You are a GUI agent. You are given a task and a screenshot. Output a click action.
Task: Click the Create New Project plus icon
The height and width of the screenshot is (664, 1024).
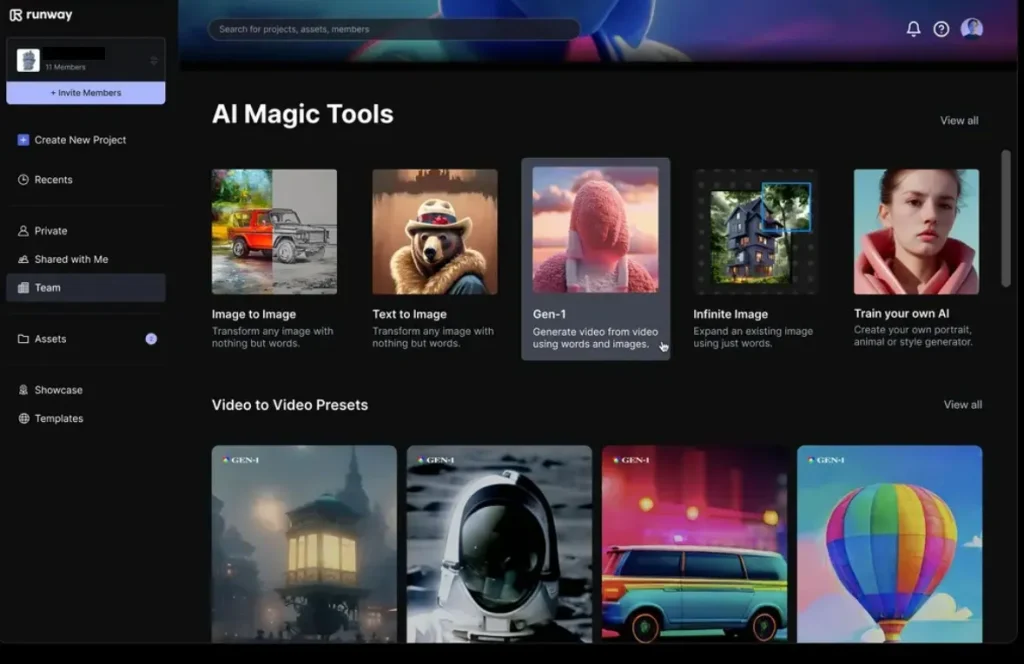tap(23, 140)
